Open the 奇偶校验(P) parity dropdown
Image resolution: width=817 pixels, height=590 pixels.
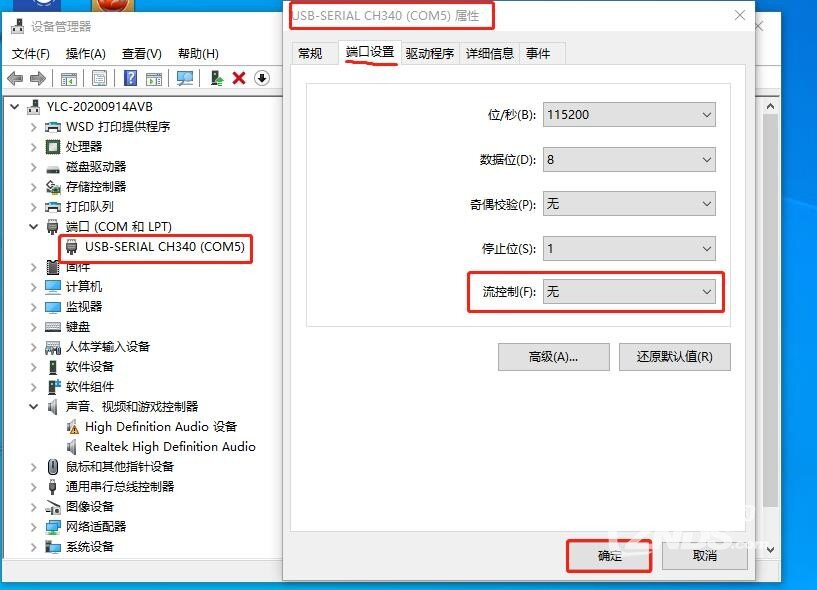[629, 204]
